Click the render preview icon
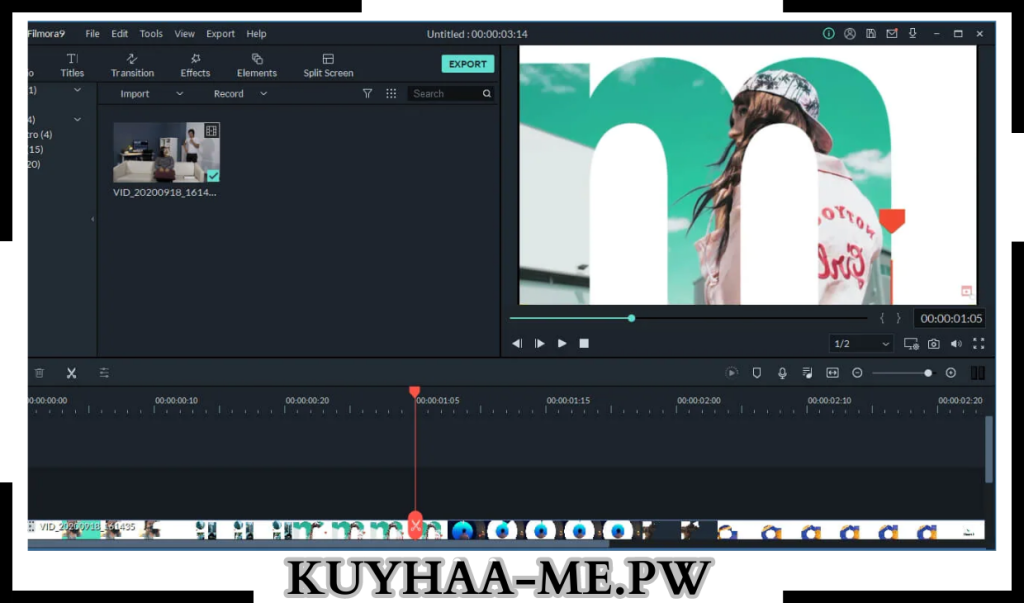This screenshot has height=603, width=1024. point(731,373)
